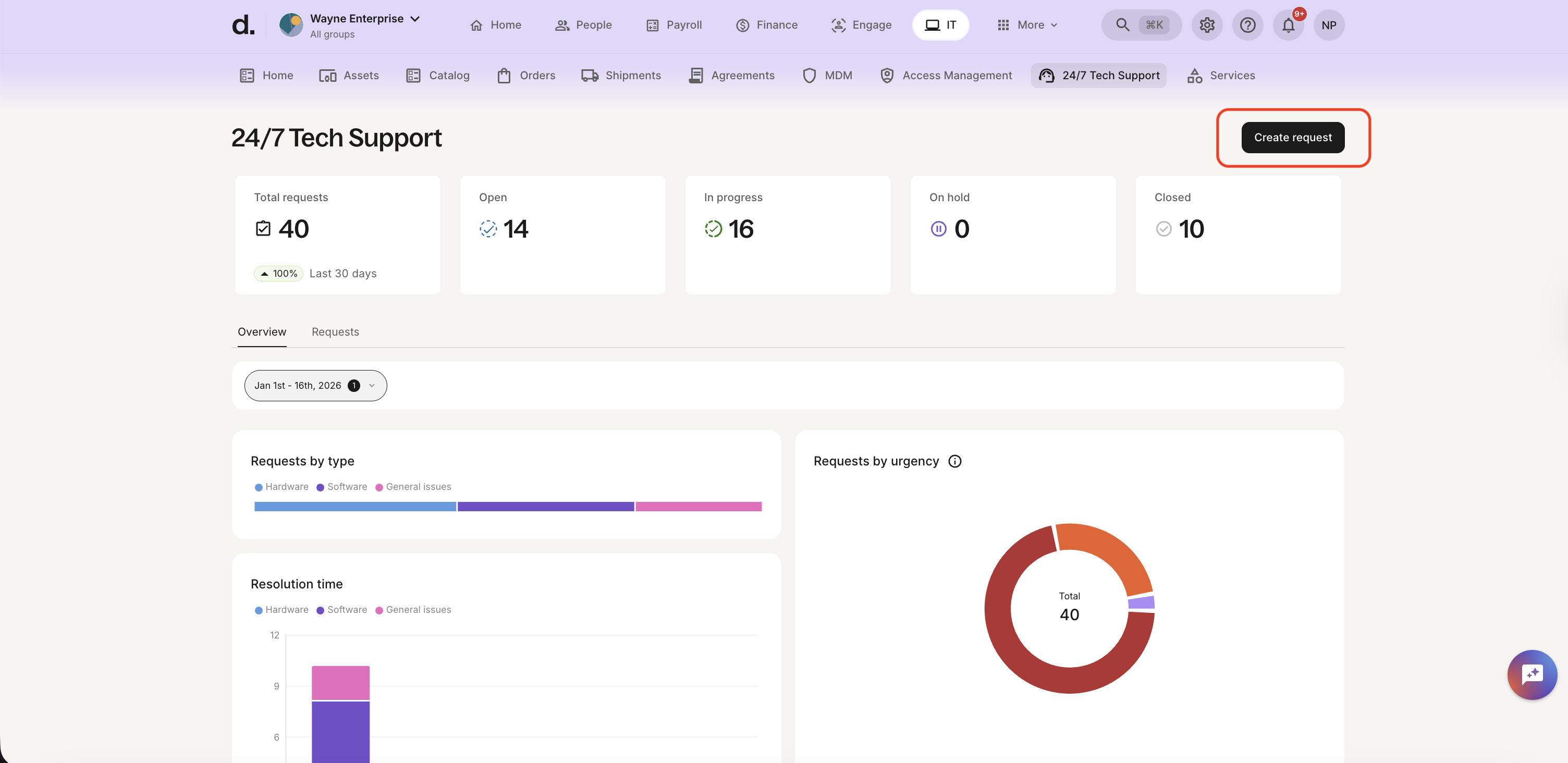Click the search magnifier icon
The height and width of the screenshot is (763, 1568).
tap(1122, 25)
